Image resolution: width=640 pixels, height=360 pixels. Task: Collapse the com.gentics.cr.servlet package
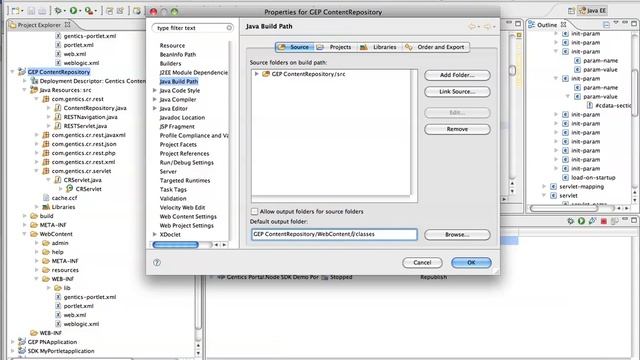click(x=36, y=171)
